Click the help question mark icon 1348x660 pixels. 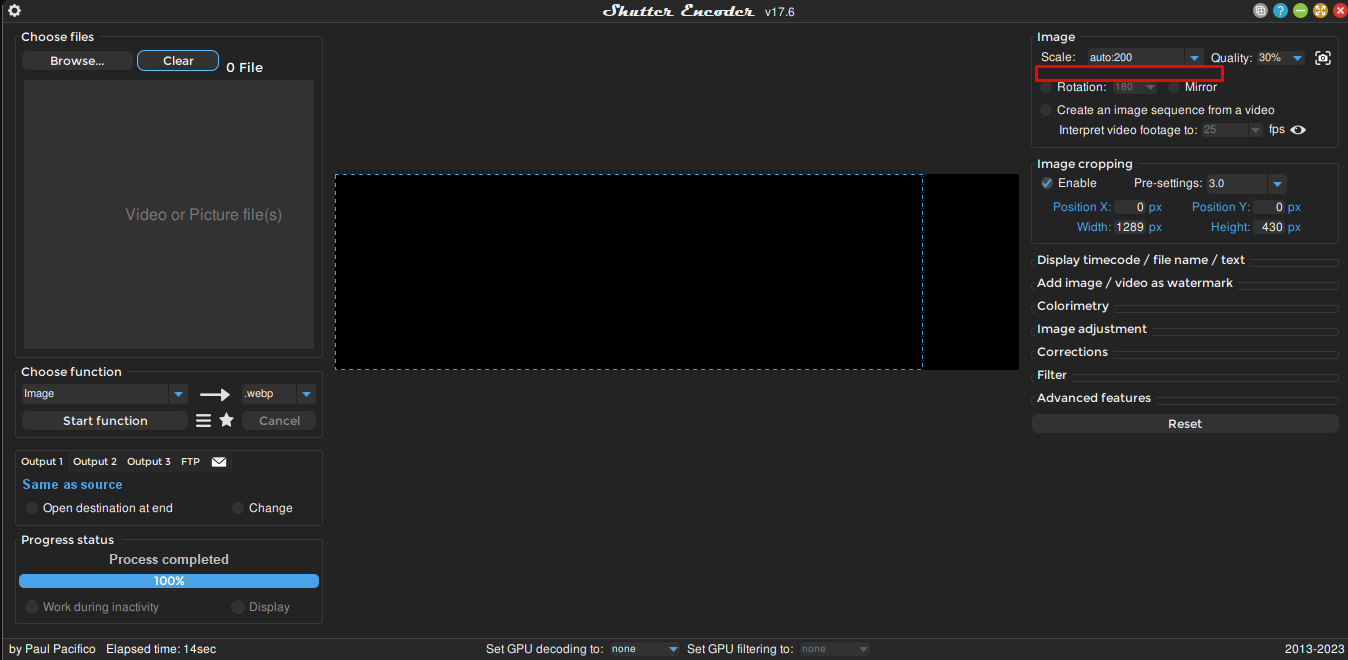tap(1280, 11)
